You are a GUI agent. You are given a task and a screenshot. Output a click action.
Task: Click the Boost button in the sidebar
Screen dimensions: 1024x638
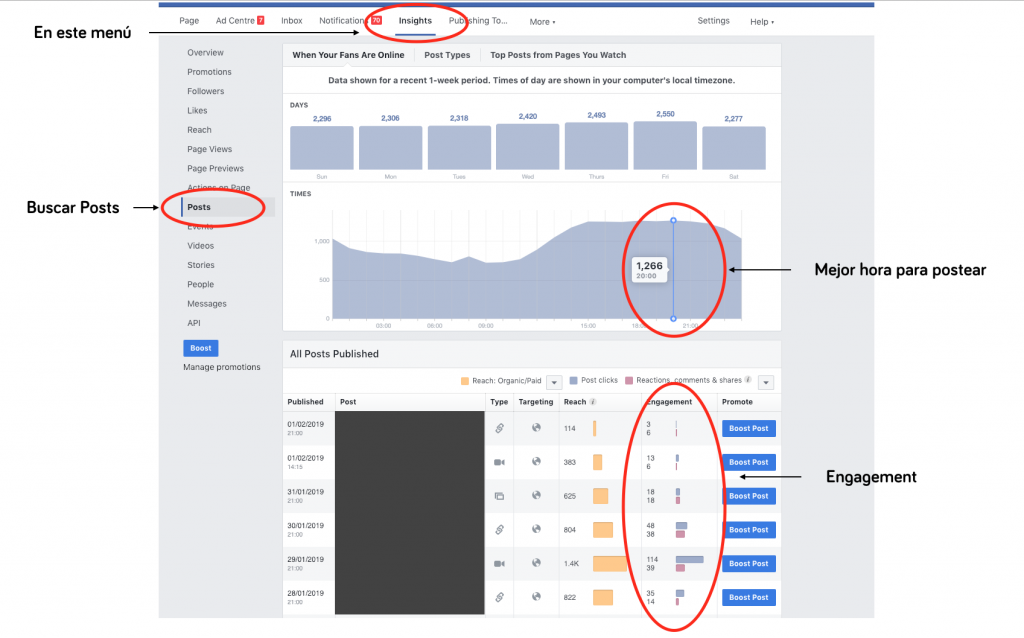[x=200, y=348]
